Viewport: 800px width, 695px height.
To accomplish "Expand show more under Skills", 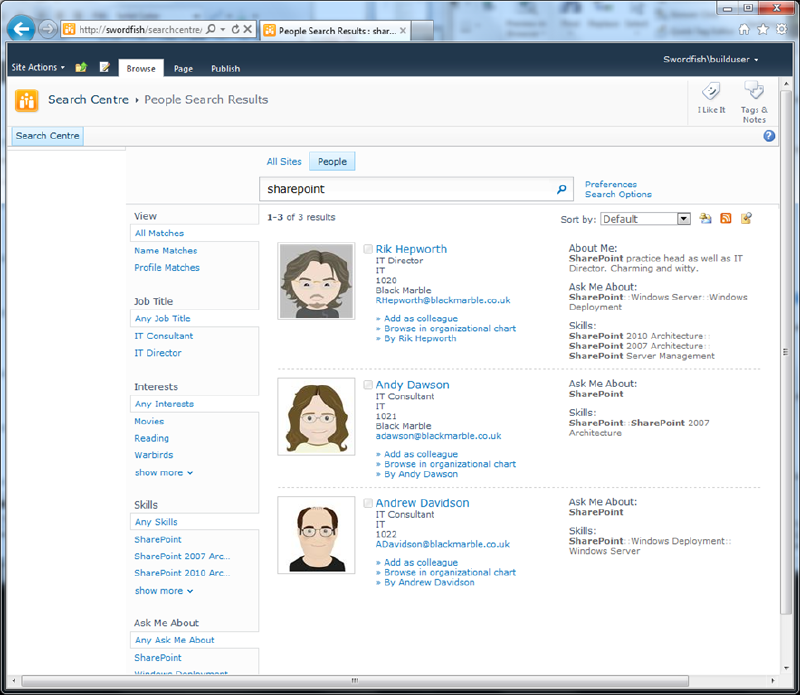I will click(x=164, y=591).
